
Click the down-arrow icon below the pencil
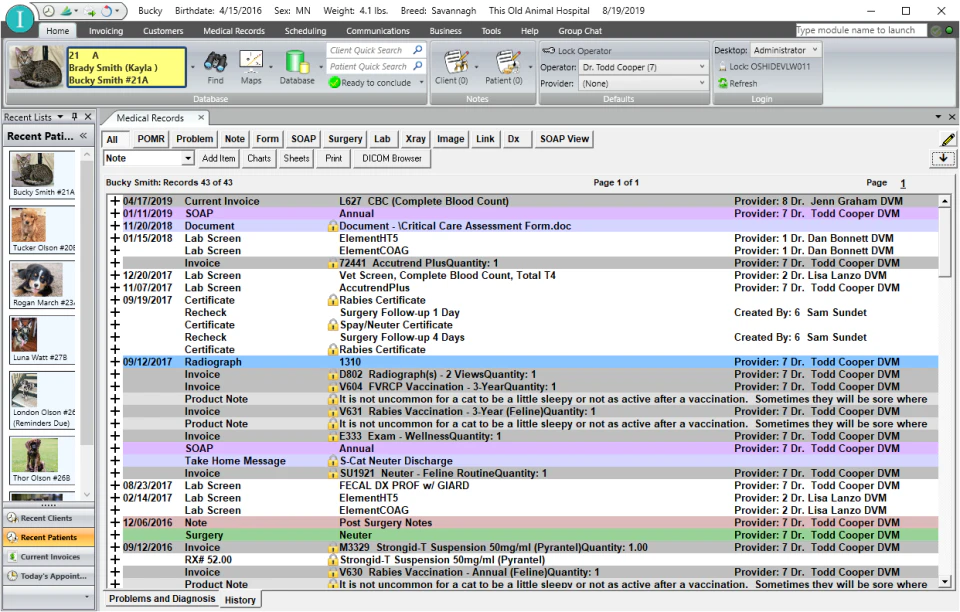[943, 159]
